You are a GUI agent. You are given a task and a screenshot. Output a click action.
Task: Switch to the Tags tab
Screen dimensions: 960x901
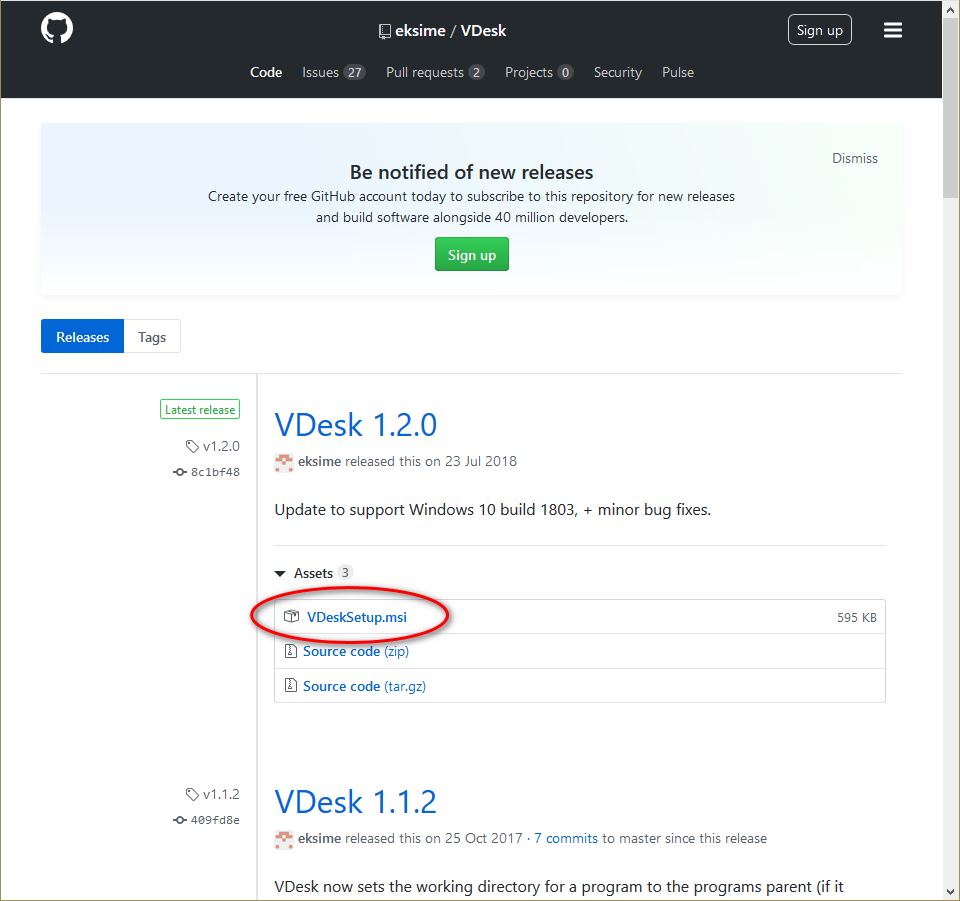click(x=152, y=337)
